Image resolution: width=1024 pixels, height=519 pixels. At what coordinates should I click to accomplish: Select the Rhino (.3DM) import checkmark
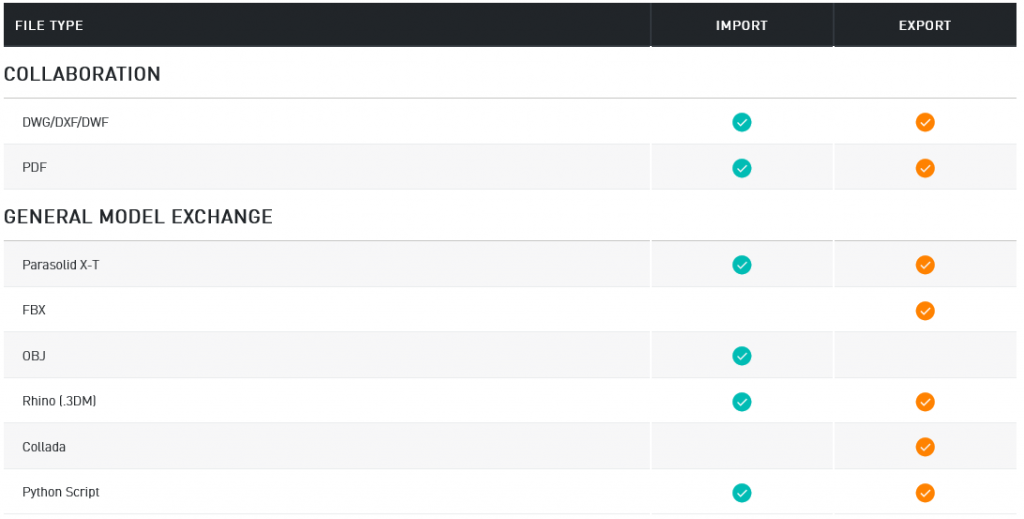(741, 401)
